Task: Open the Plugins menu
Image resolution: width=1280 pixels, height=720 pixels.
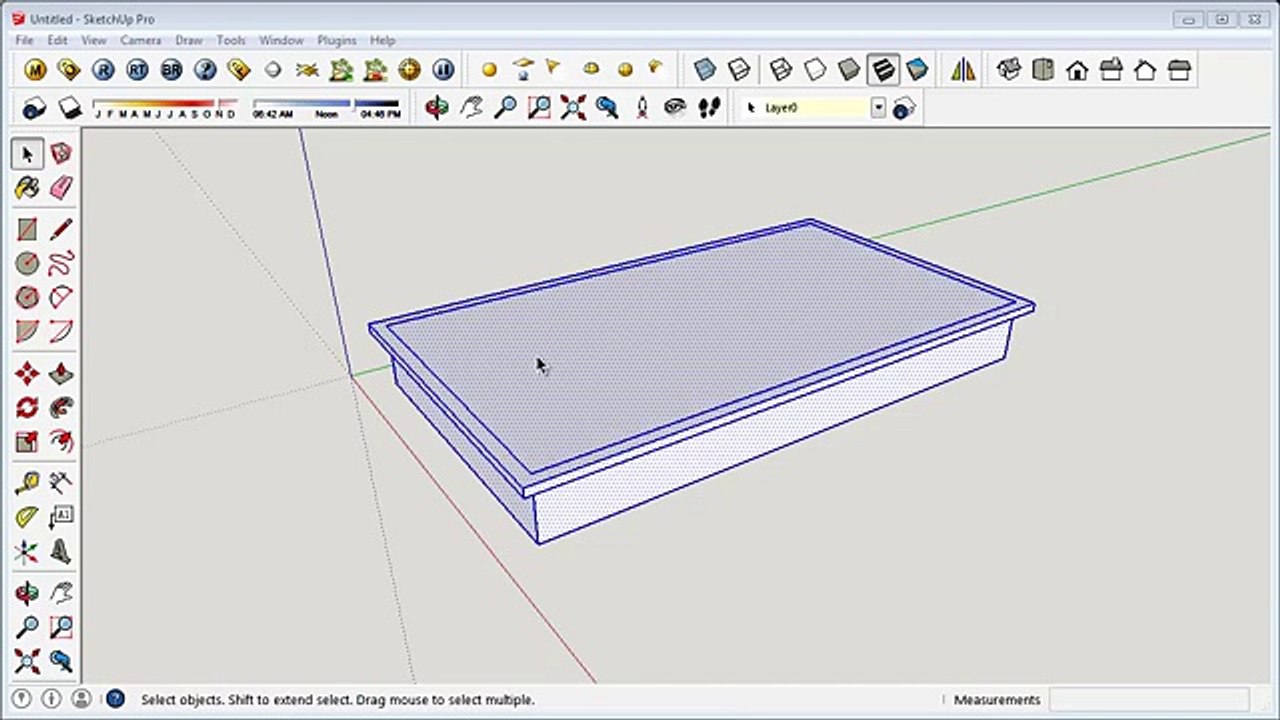Action: coord(337,40)
